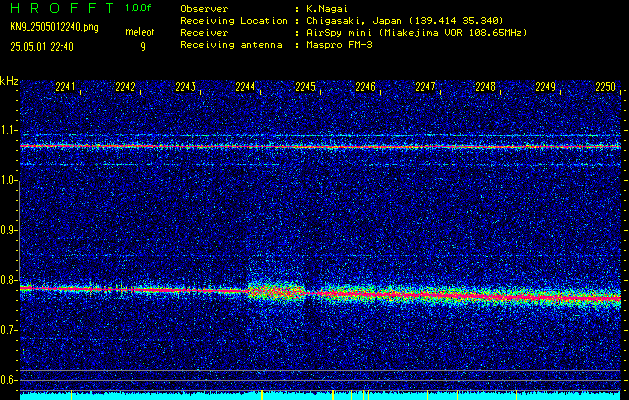This screenshot has height=400, width=629.
Task: Click the Observer field label
Action: [204, 8]
